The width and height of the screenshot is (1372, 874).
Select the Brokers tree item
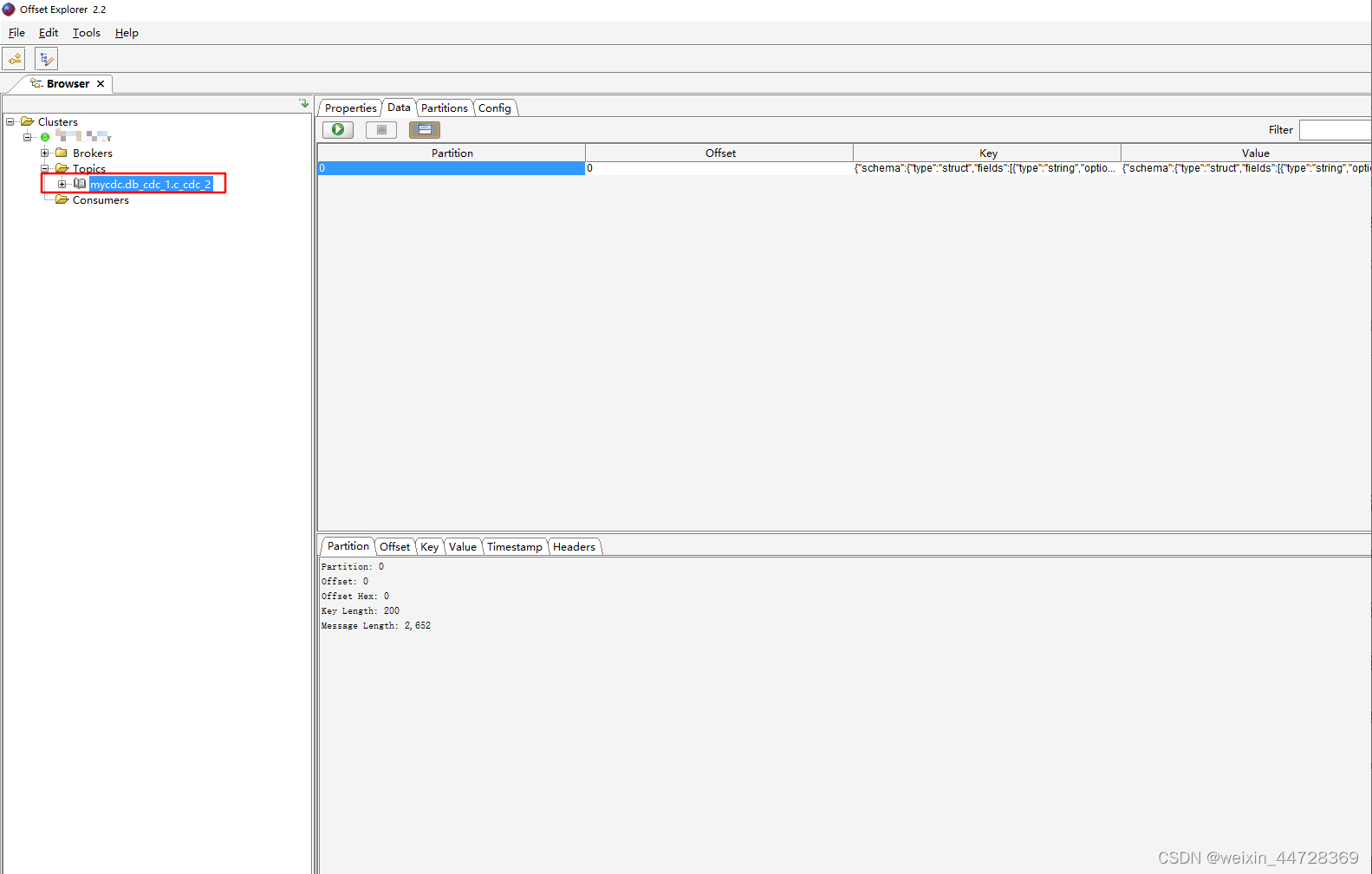pos(93,153)
